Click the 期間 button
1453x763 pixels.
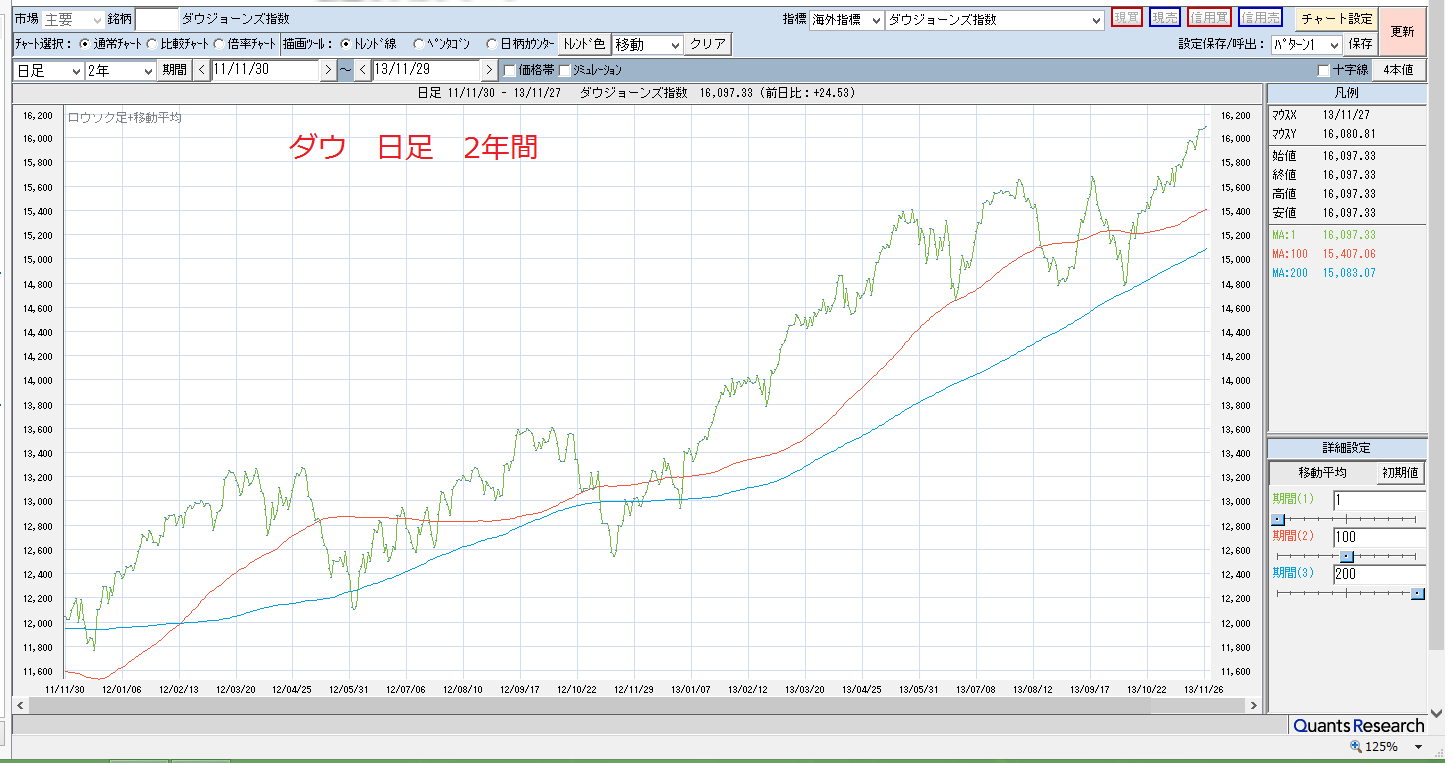pyautogui.click(x=174, y=70)
